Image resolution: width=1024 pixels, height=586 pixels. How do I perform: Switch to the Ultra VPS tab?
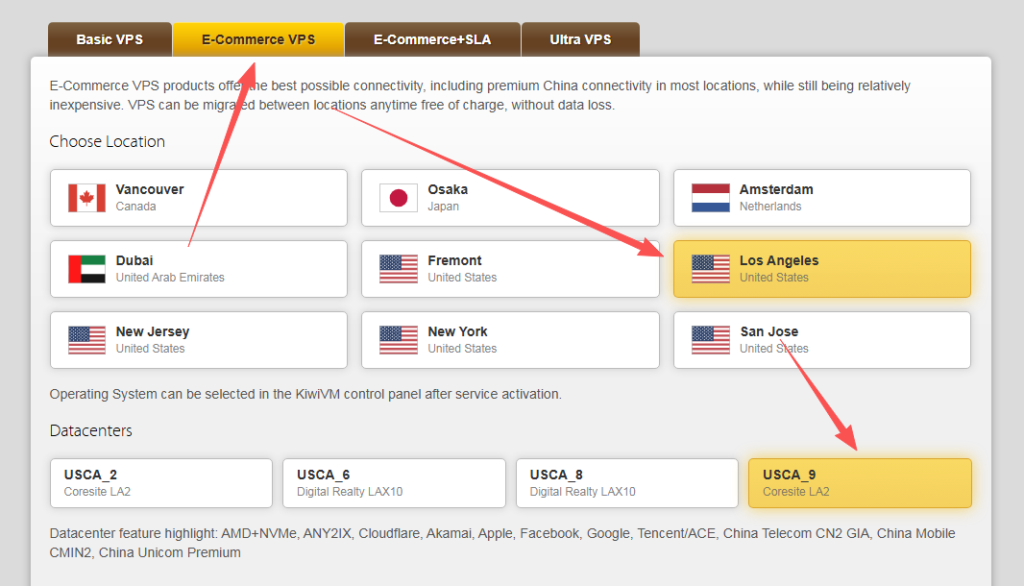580,40
